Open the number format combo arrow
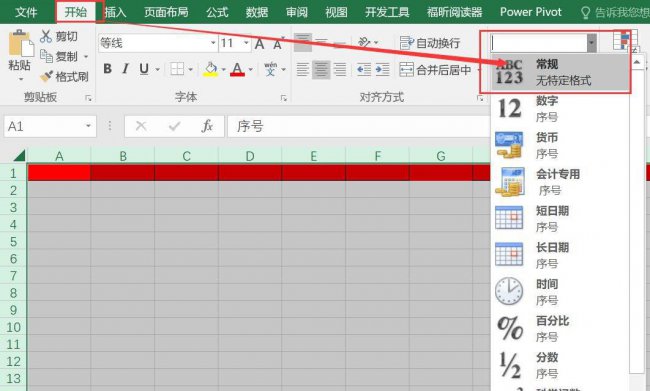Viewport: 650px width, 391px height. tap(592, 43)
